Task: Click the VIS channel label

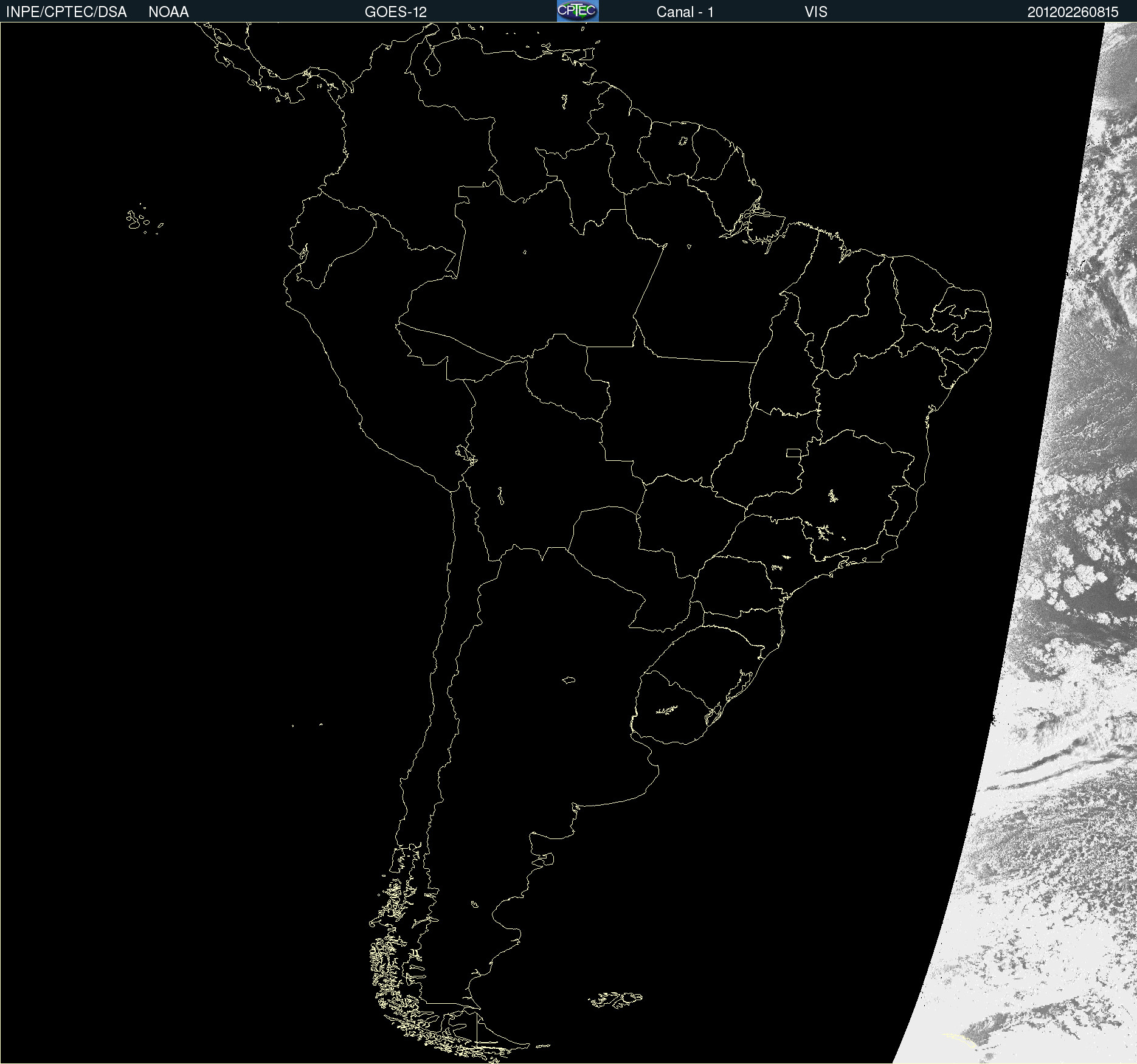Action: point(816,12)
